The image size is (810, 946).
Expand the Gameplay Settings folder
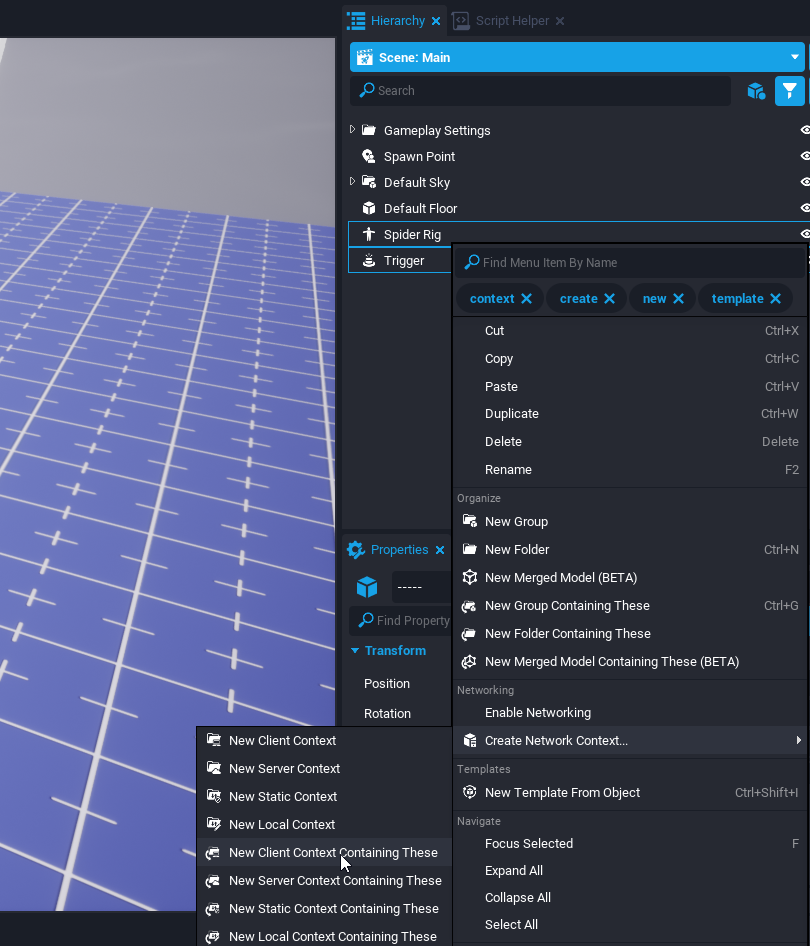352,130
